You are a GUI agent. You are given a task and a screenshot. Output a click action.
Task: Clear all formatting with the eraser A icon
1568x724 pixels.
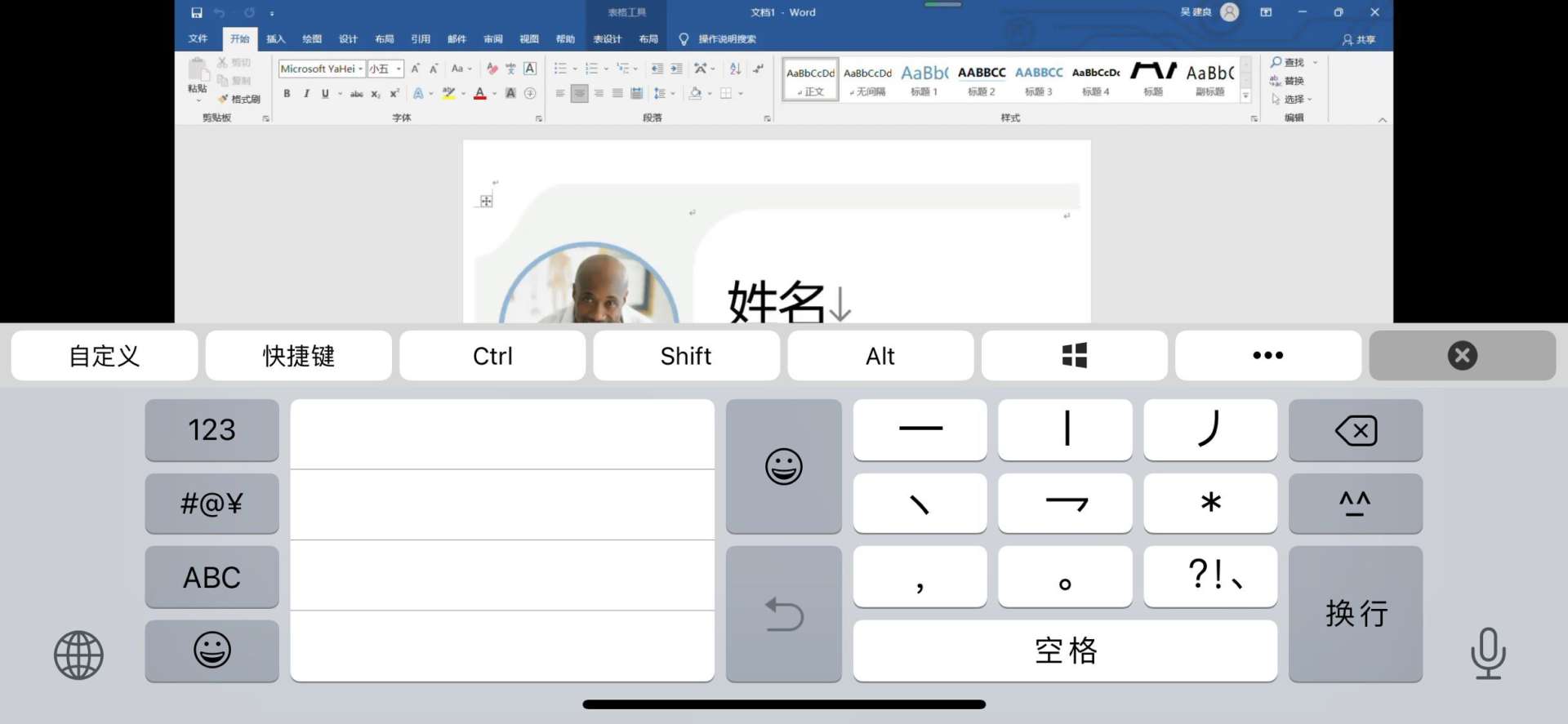pos(492,69)
